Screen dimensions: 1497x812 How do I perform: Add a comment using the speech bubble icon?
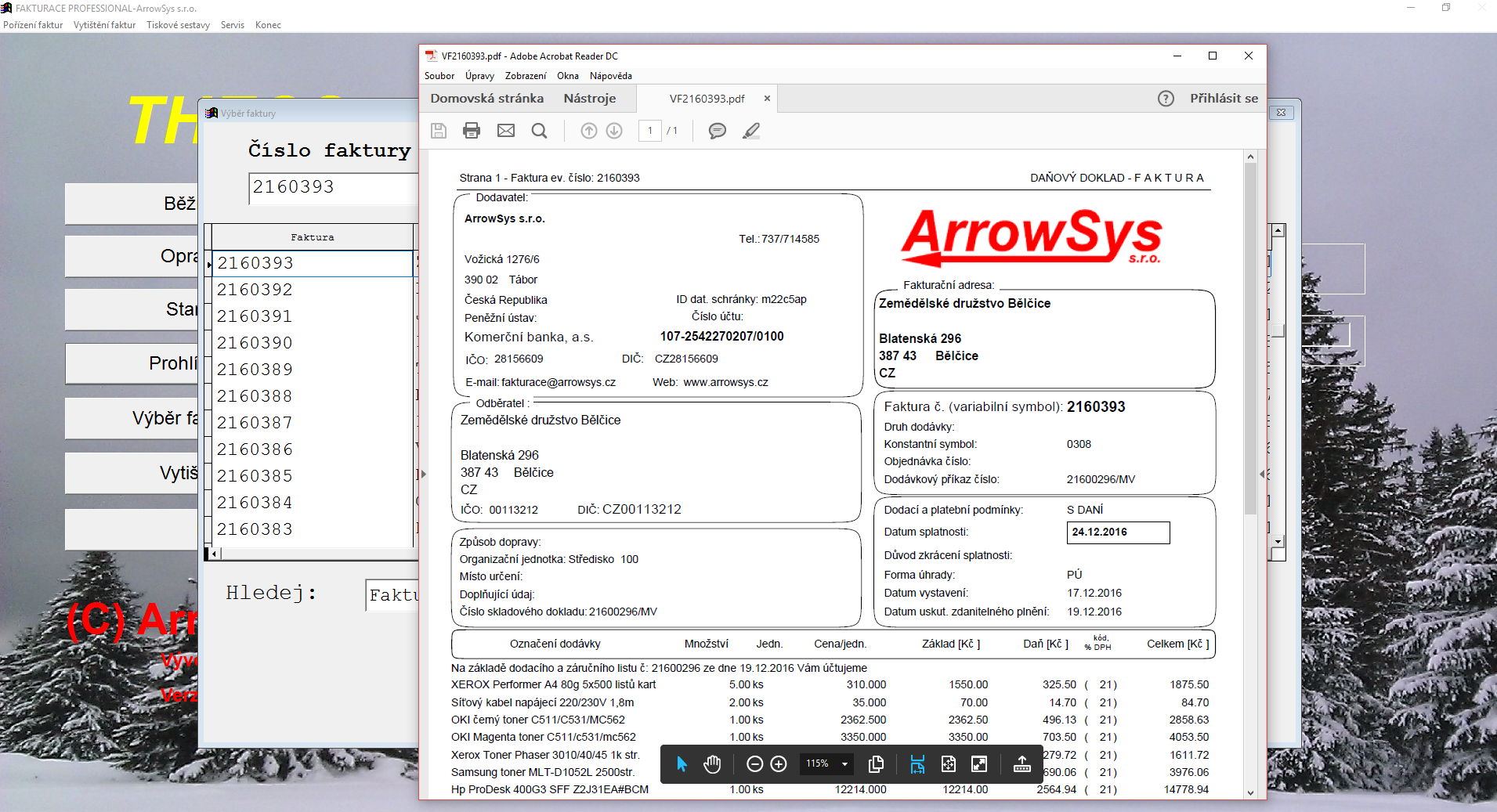tap(717, 131)
